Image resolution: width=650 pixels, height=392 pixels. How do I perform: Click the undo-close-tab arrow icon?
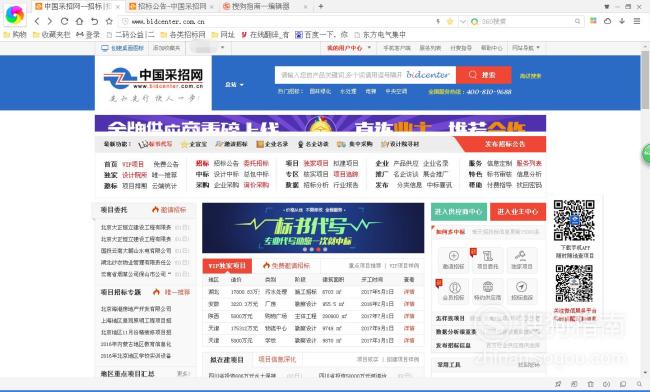tap(95, 21)
